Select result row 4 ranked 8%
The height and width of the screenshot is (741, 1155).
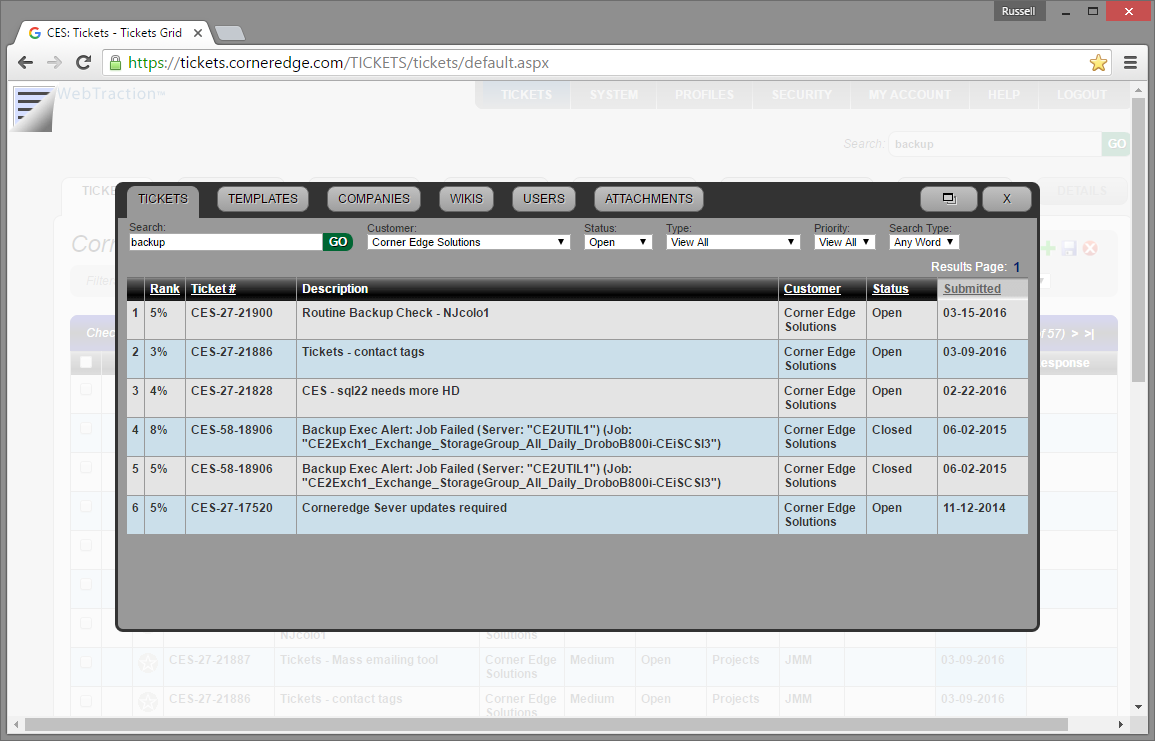click(578, 437)
